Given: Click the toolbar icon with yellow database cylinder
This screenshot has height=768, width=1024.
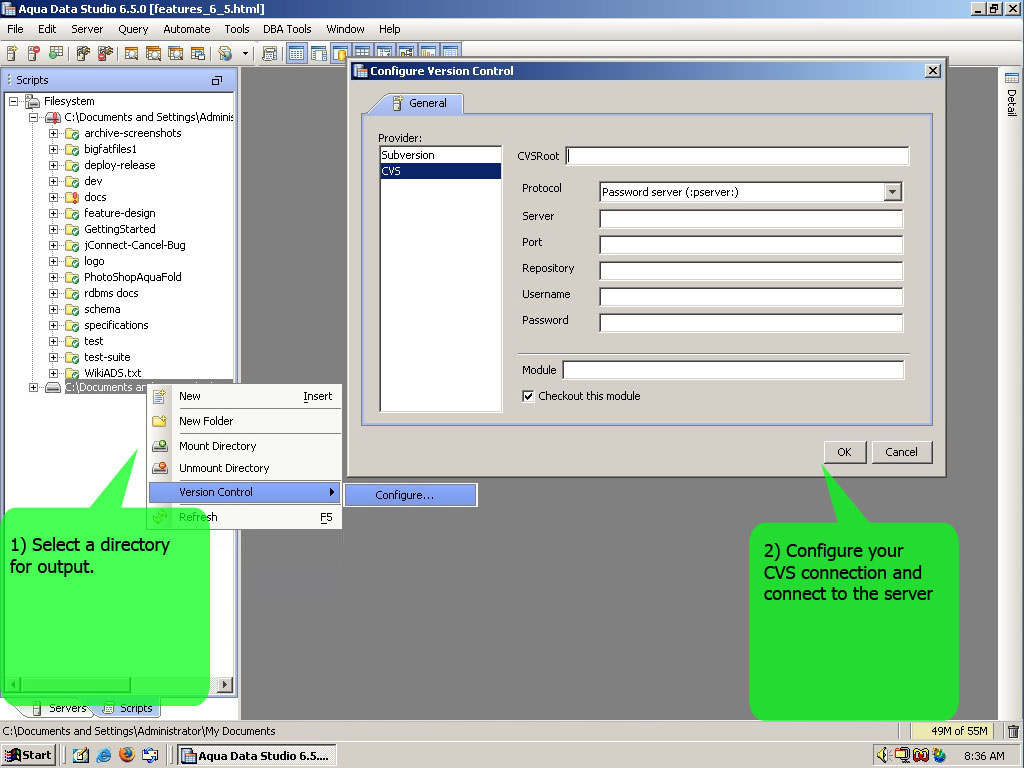Looking at the screenshot, I should pos(340,54).
